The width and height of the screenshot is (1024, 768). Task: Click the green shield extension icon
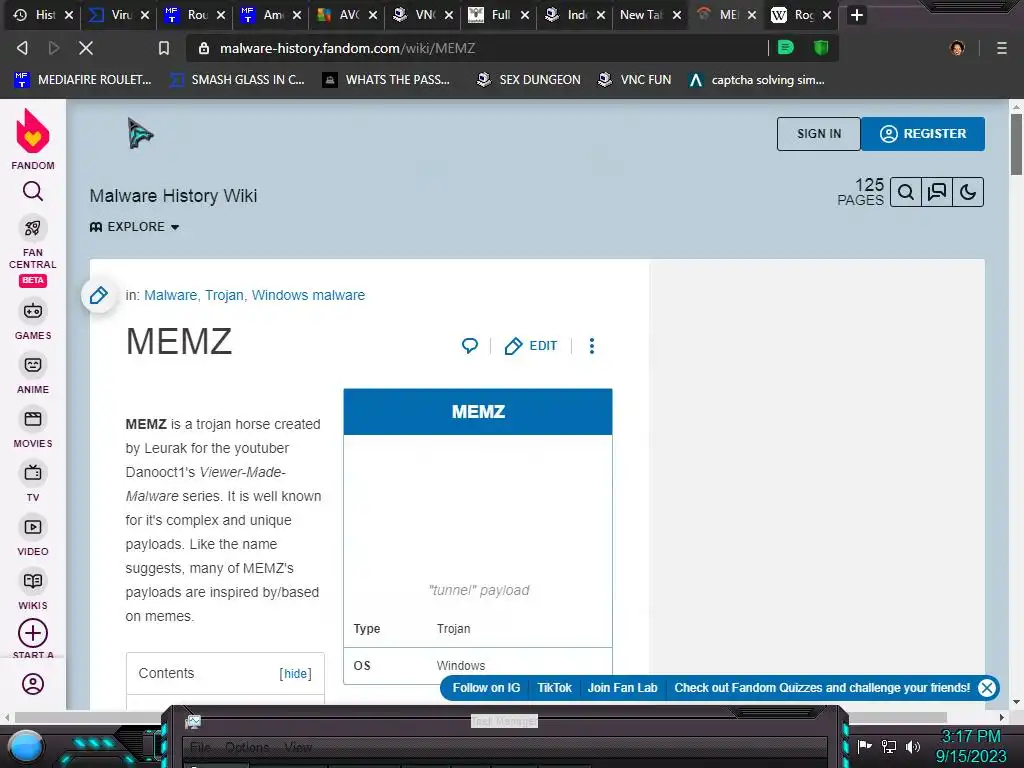point(821,47)
